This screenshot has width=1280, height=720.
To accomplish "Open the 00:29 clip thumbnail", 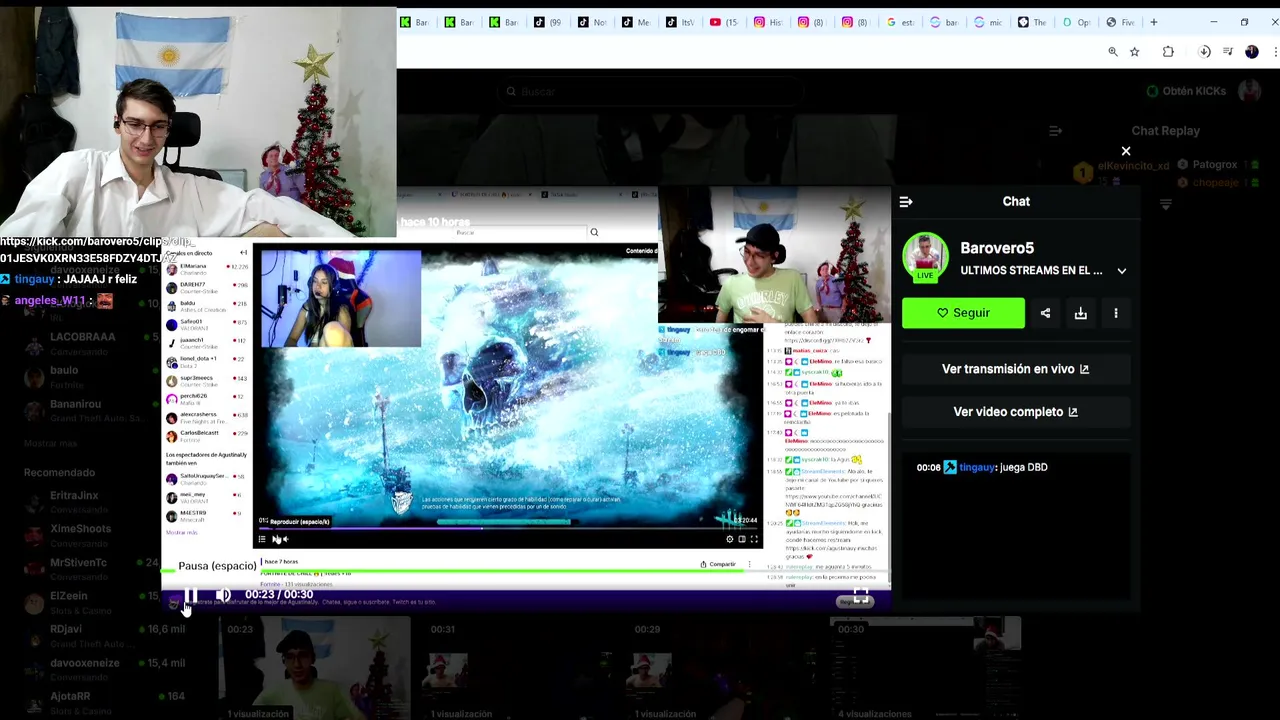I will click(x=722, y=668).
